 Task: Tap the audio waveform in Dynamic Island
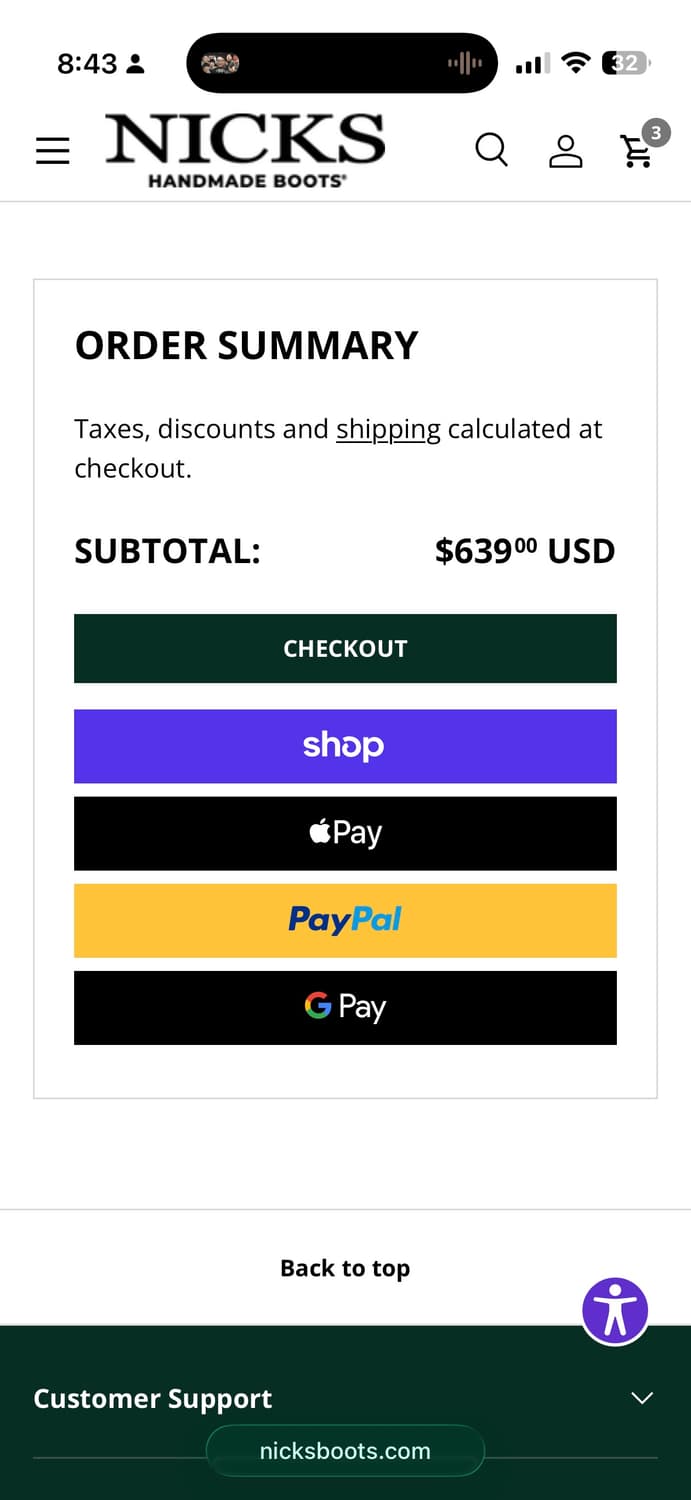pos(464,64)
